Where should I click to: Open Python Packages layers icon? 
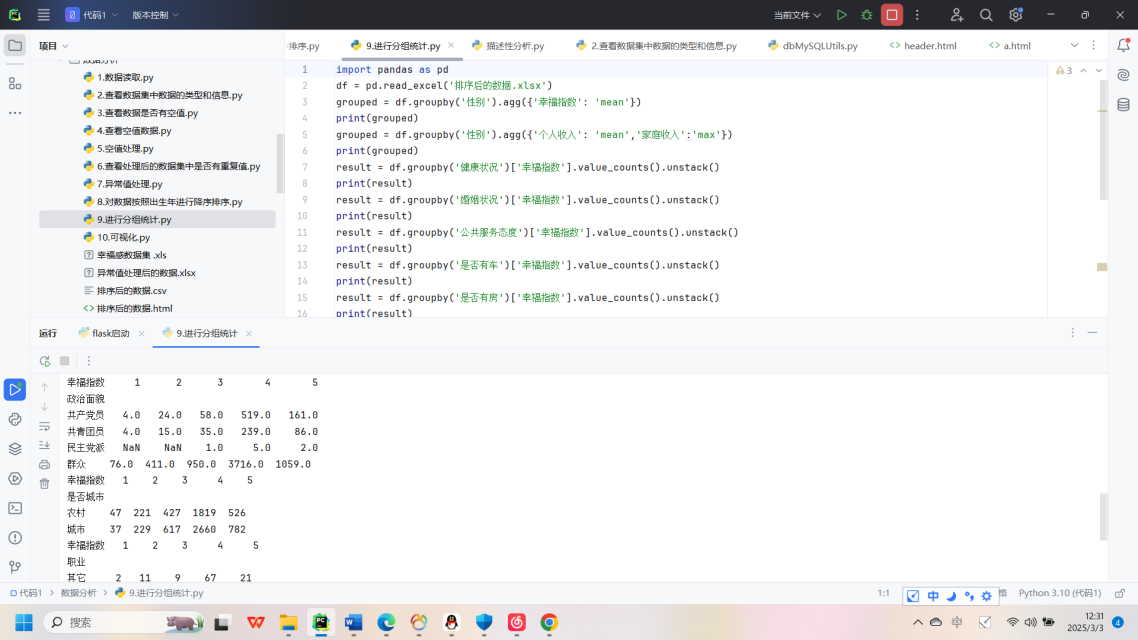[x=15, y=449]
